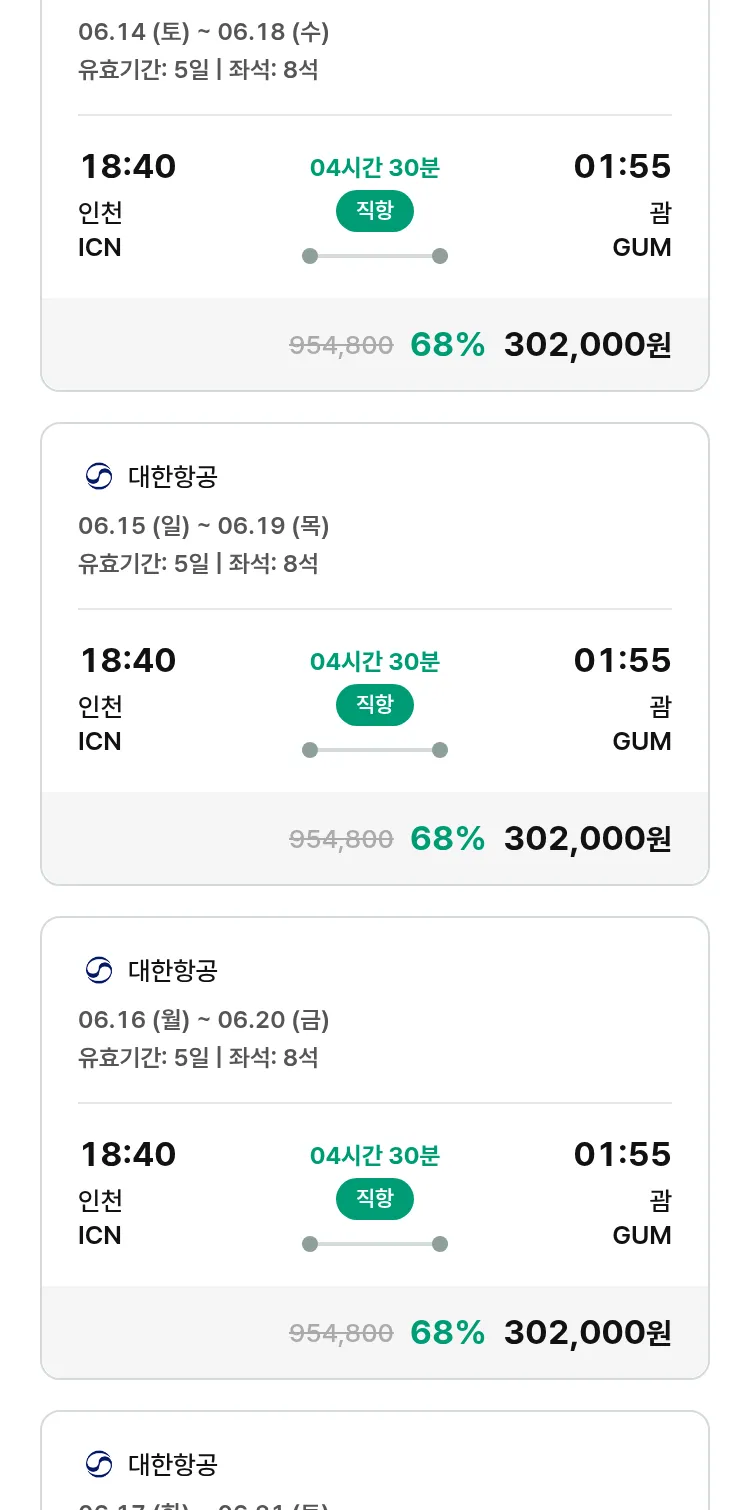Open 06.15 (일) ~ 06.19 (목) date range

[204, 526]
